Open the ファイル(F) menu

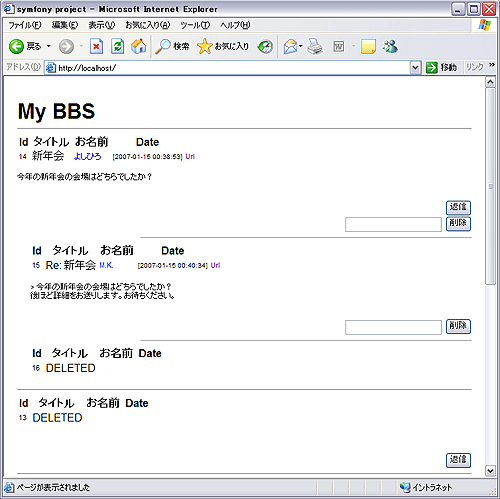[x=25, y=25]
